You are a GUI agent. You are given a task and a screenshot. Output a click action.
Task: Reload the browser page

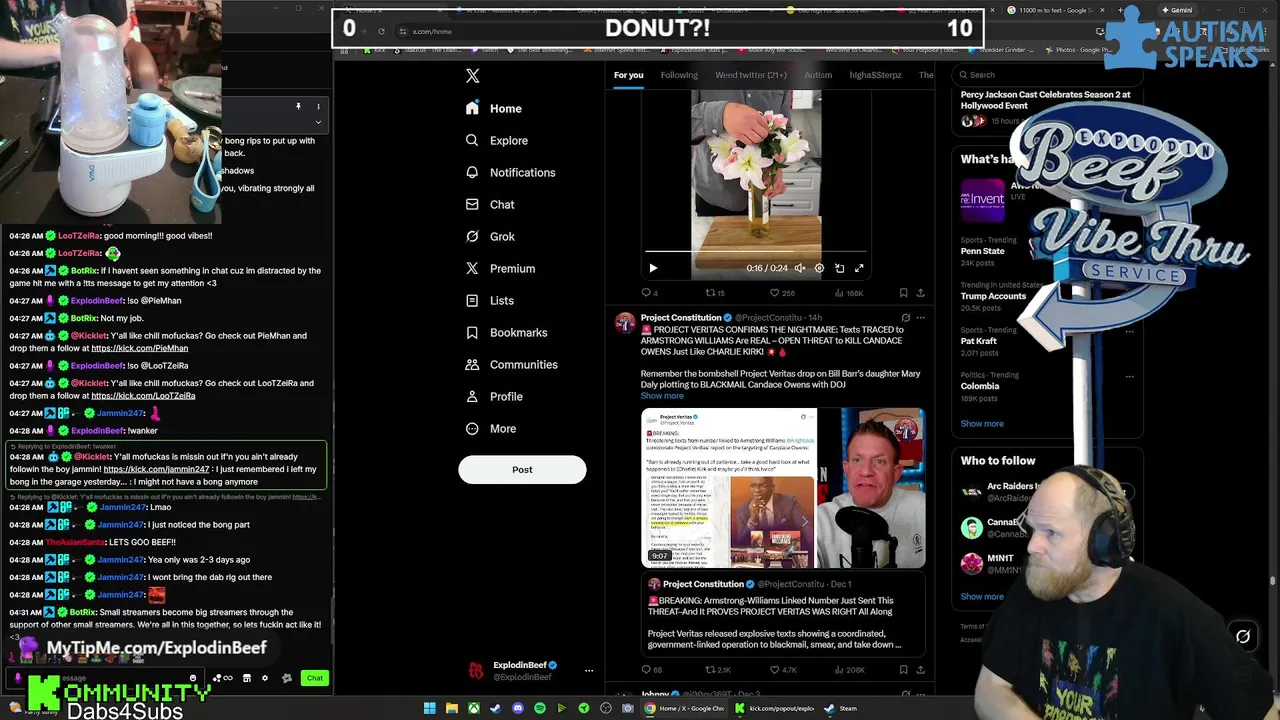[x=381, y=31]
